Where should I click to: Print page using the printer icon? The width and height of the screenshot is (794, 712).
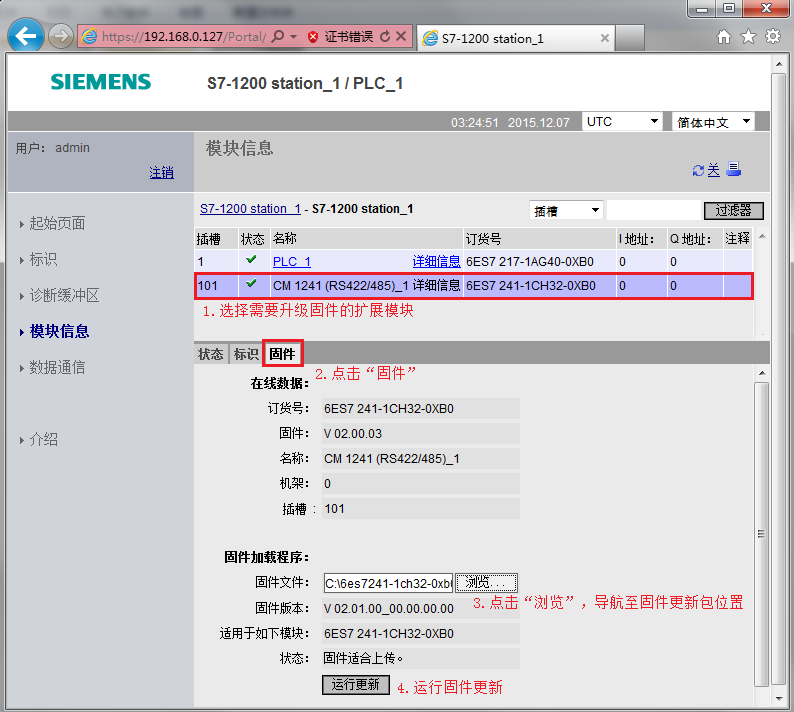tap(734, 169)
